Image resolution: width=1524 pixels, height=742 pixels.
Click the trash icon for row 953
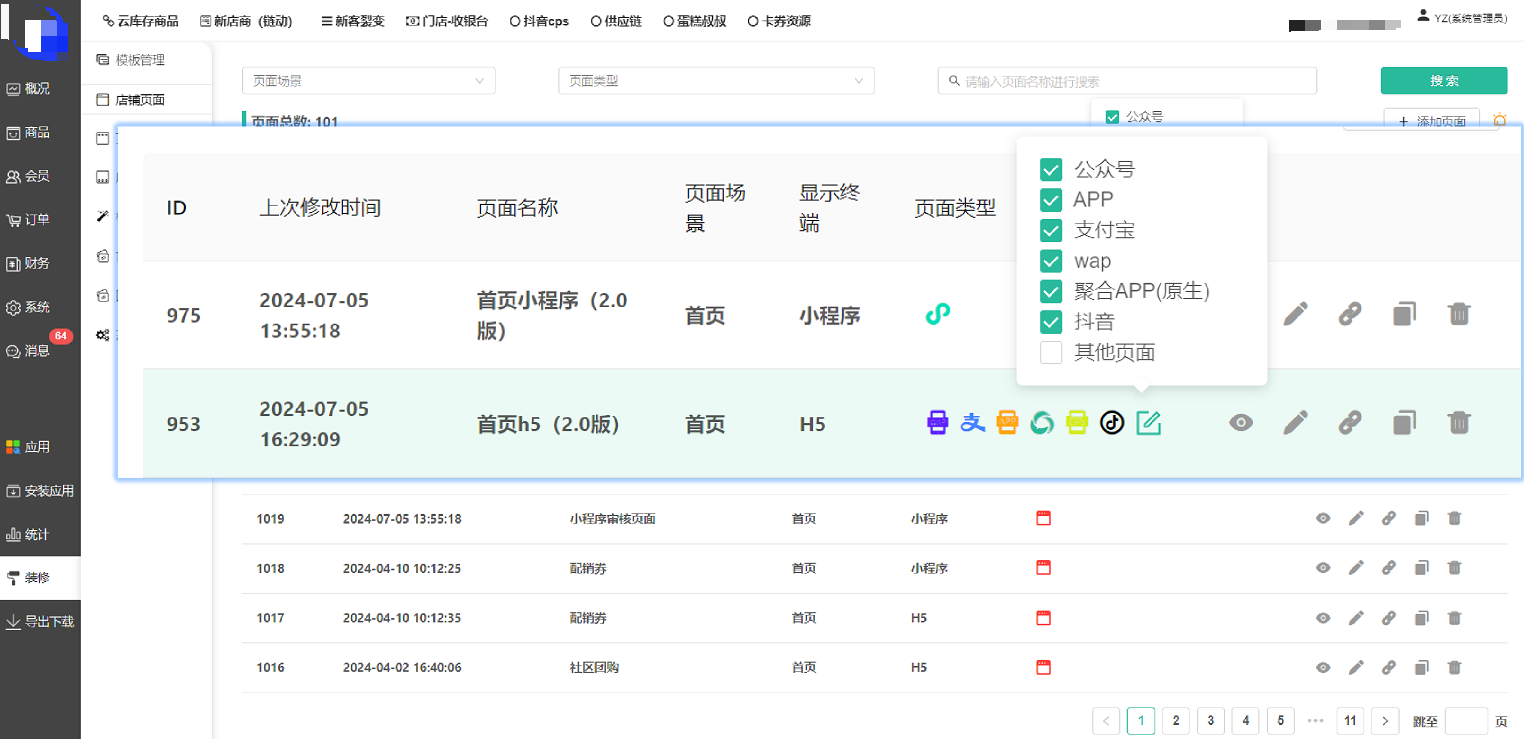point(1459,423)
